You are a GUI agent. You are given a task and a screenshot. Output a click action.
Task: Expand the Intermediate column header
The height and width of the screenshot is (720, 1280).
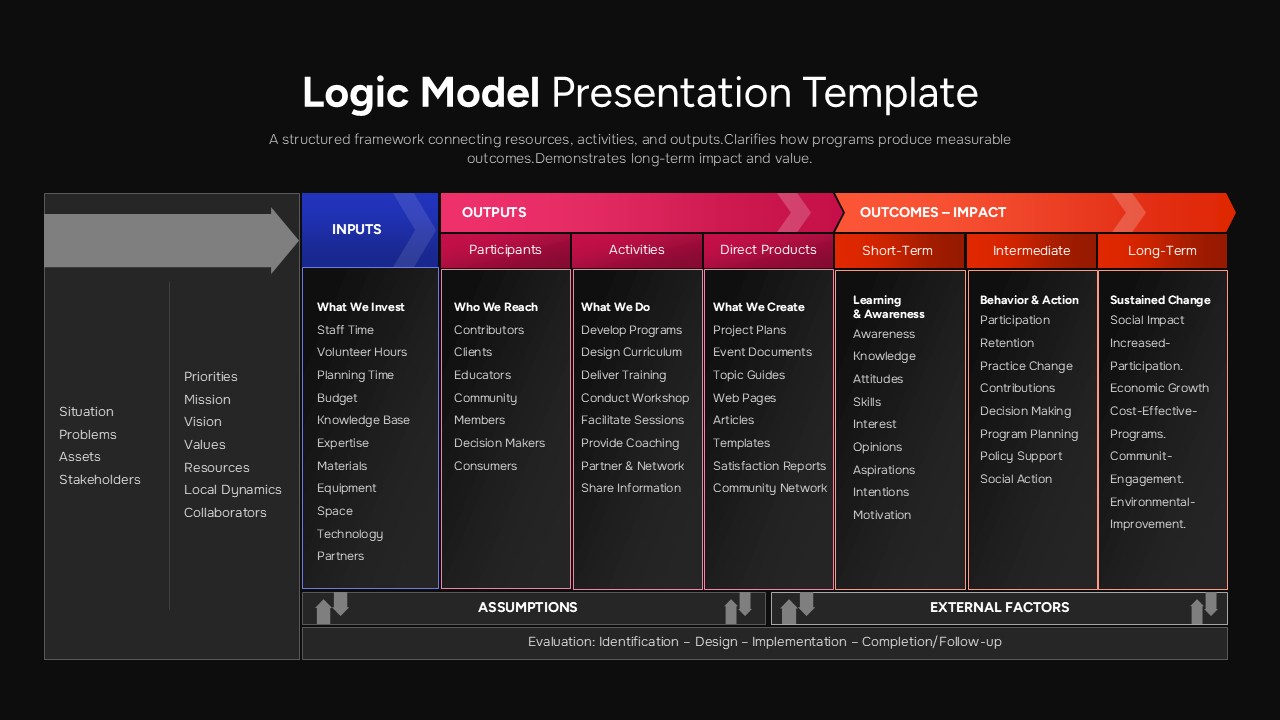click(x=1031, y=250)
